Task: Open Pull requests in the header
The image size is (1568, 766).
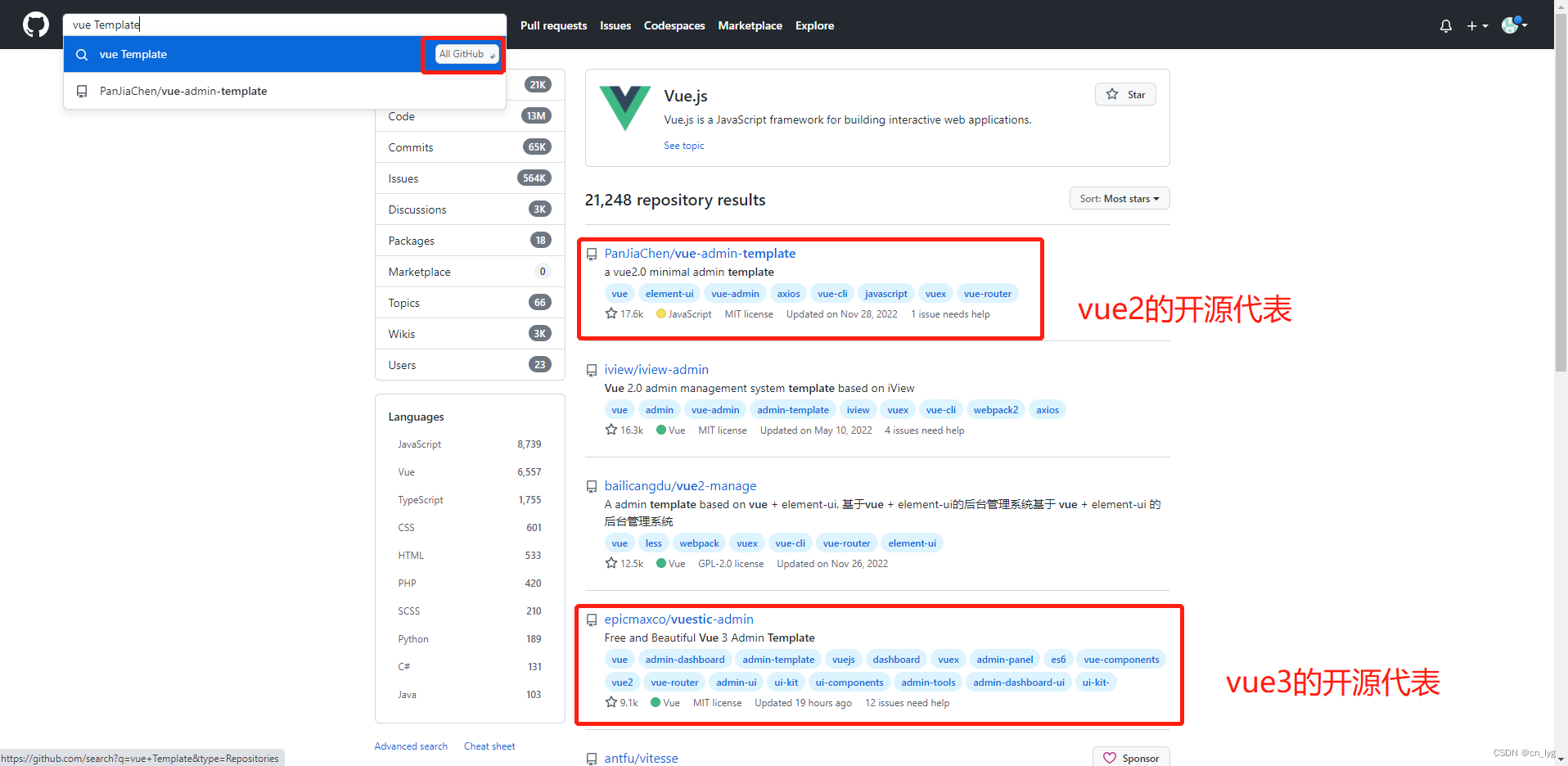Action: [553, 25]
